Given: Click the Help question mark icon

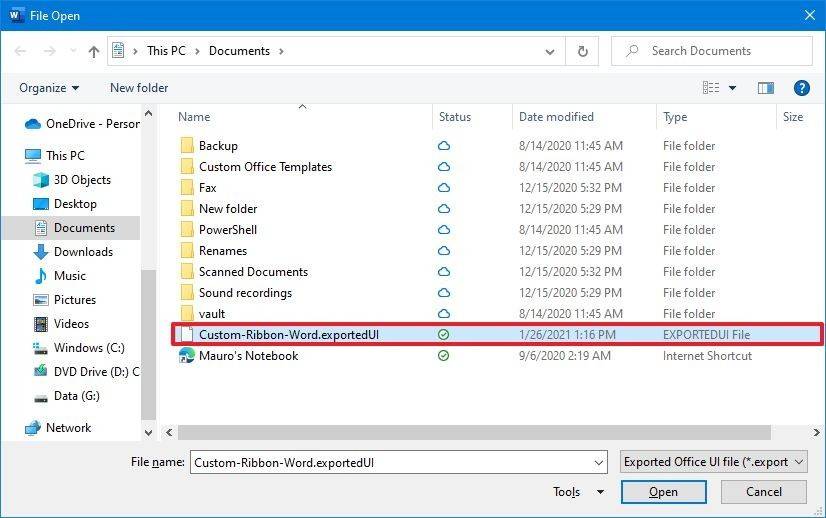Looking at the screenshot, I should pos(801,88).
